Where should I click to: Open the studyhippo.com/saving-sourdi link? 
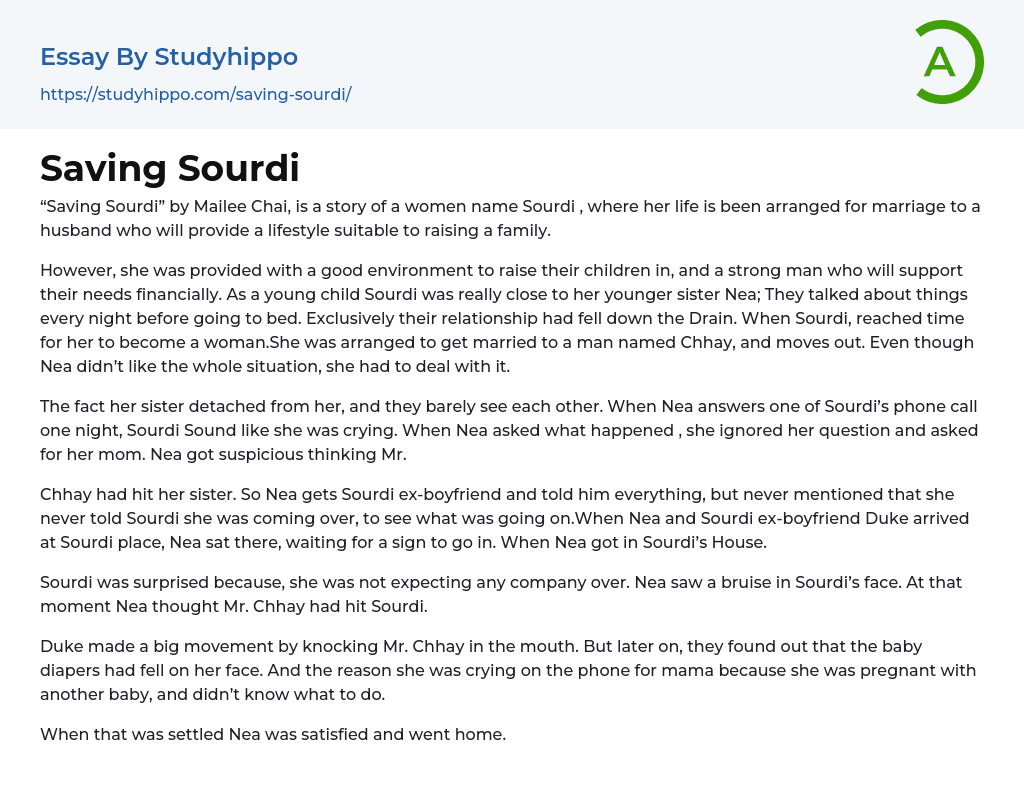point(196,95)
